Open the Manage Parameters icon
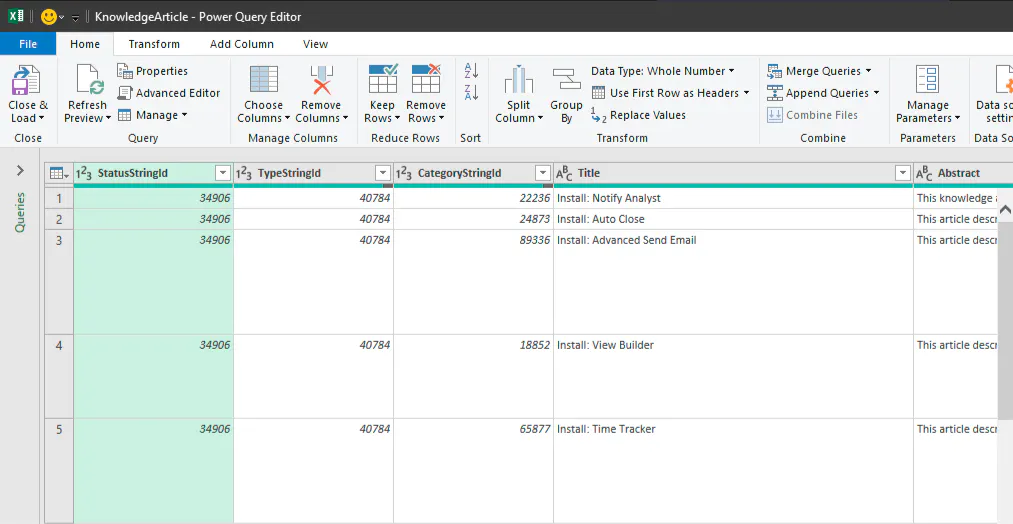The width and height of the screenshot is (1013, 524). [927, 82]
